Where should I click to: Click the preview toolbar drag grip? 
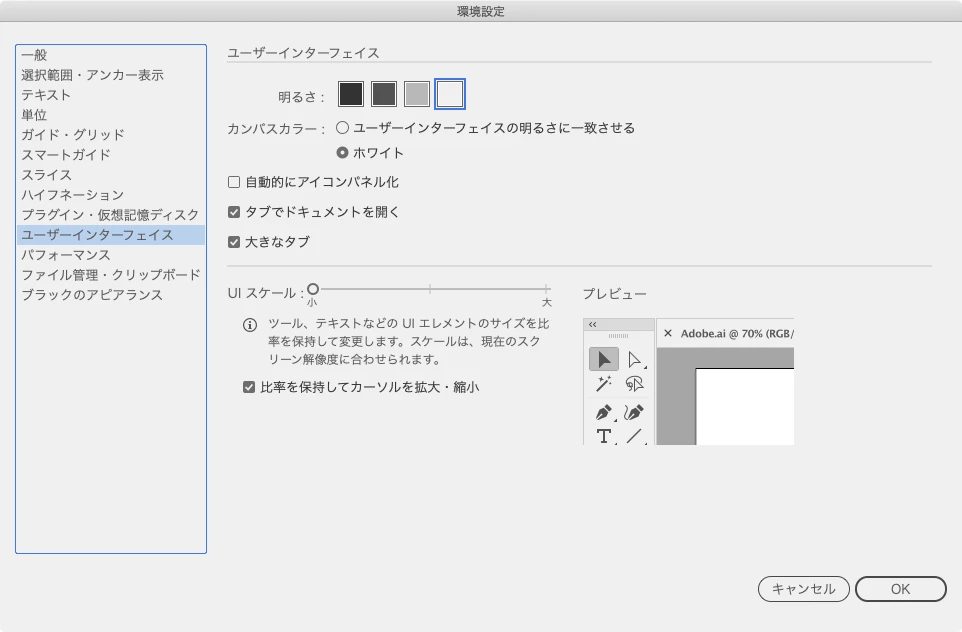618,336
